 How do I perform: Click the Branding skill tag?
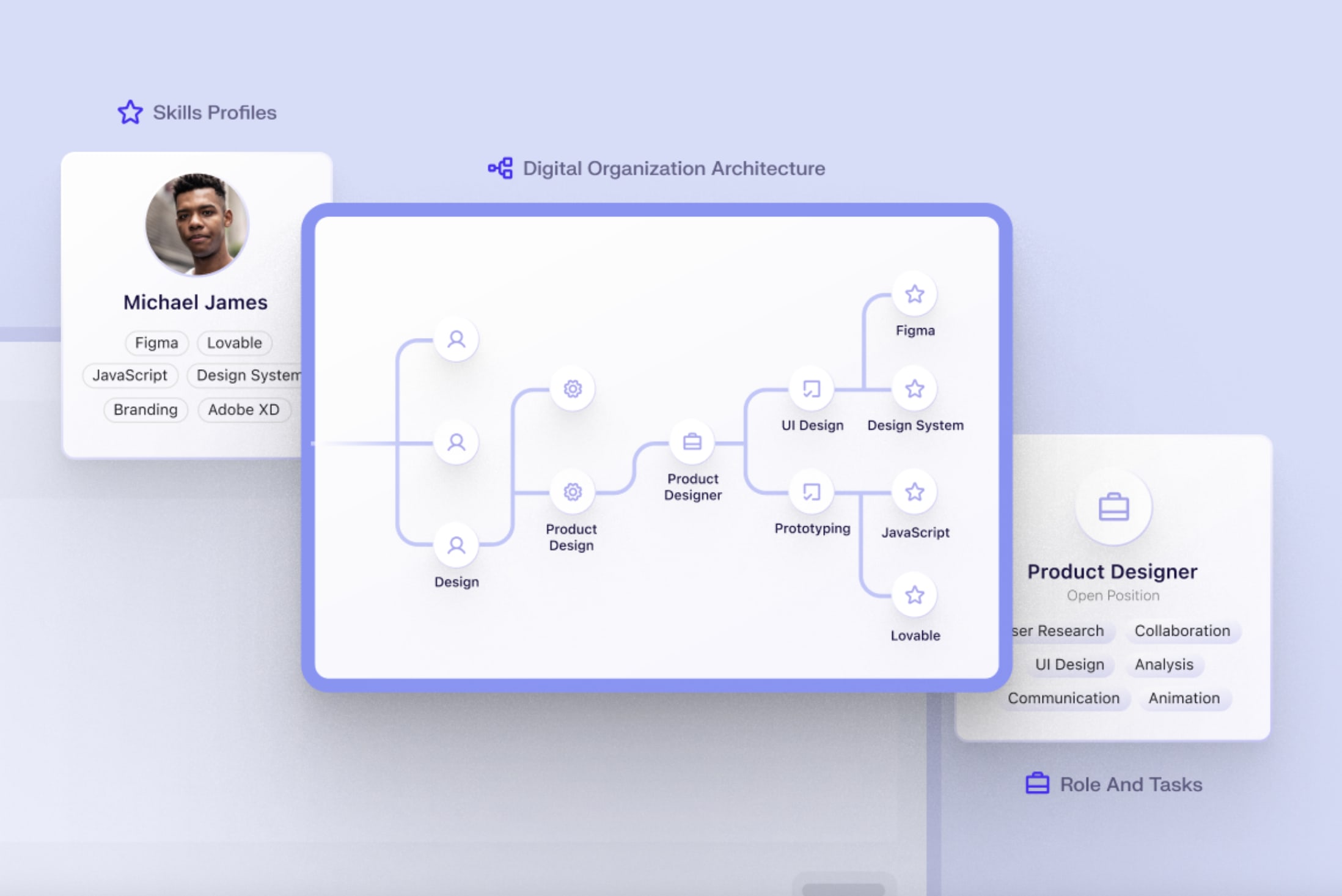(x=145, y=409)
